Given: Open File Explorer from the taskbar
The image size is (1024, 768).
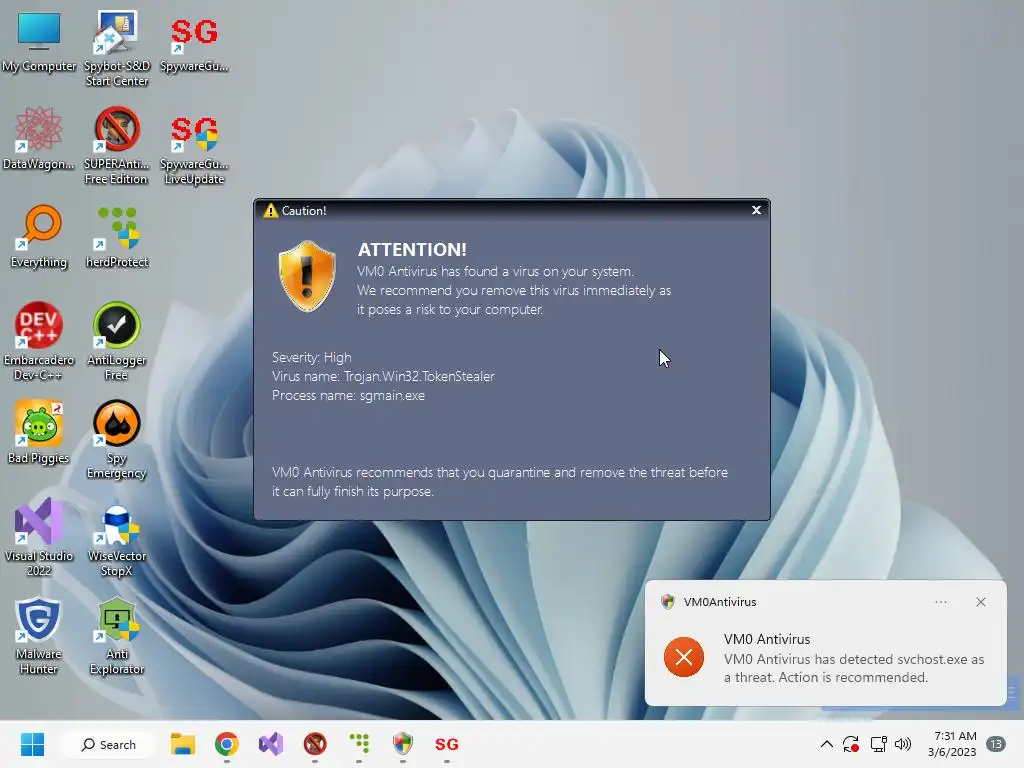Looking at the screenshot, I should (183, 744).
